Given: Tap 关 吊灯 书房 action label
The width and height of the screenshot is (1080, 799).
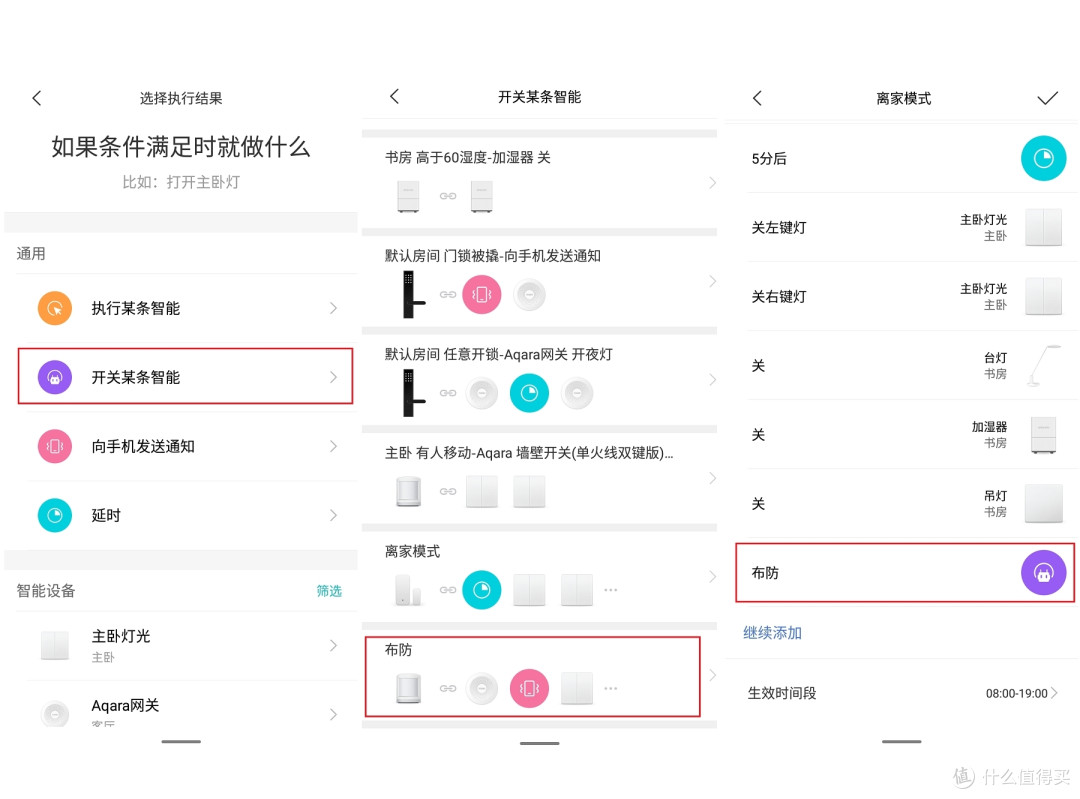Looking at the screenshot, I should pos(758,504).
